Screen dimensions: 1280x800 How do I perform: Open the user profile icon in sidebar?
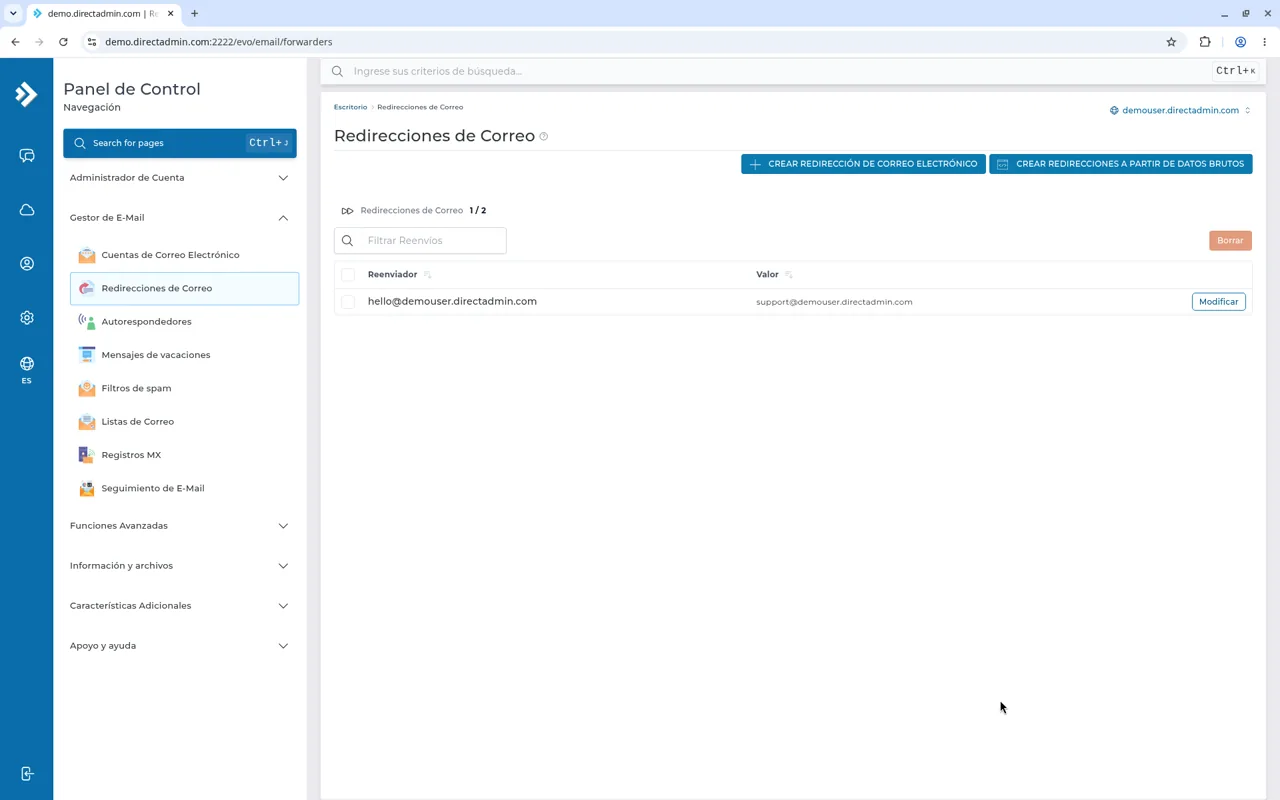27,264
